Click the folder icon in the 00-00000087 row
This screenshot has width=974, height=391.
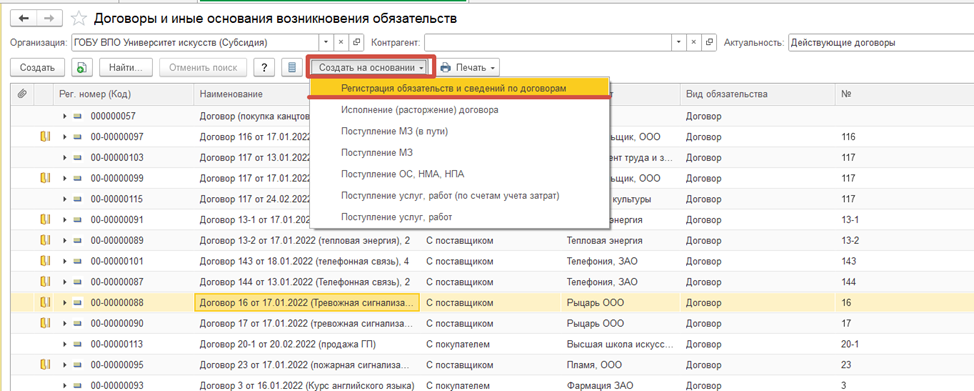(x=44, y=282)
